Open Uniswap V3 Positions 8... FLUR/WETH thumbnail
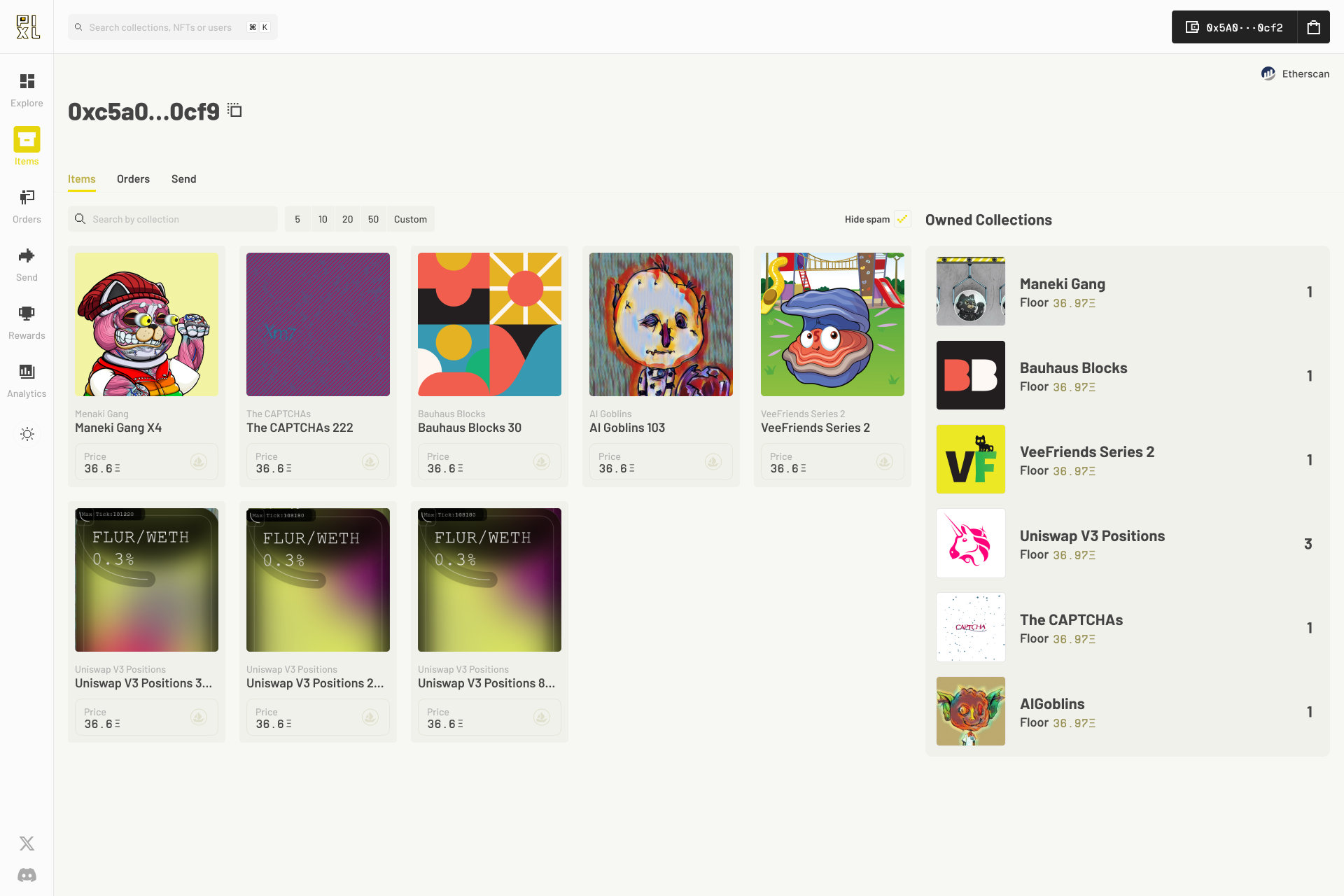 pos(489,580)
